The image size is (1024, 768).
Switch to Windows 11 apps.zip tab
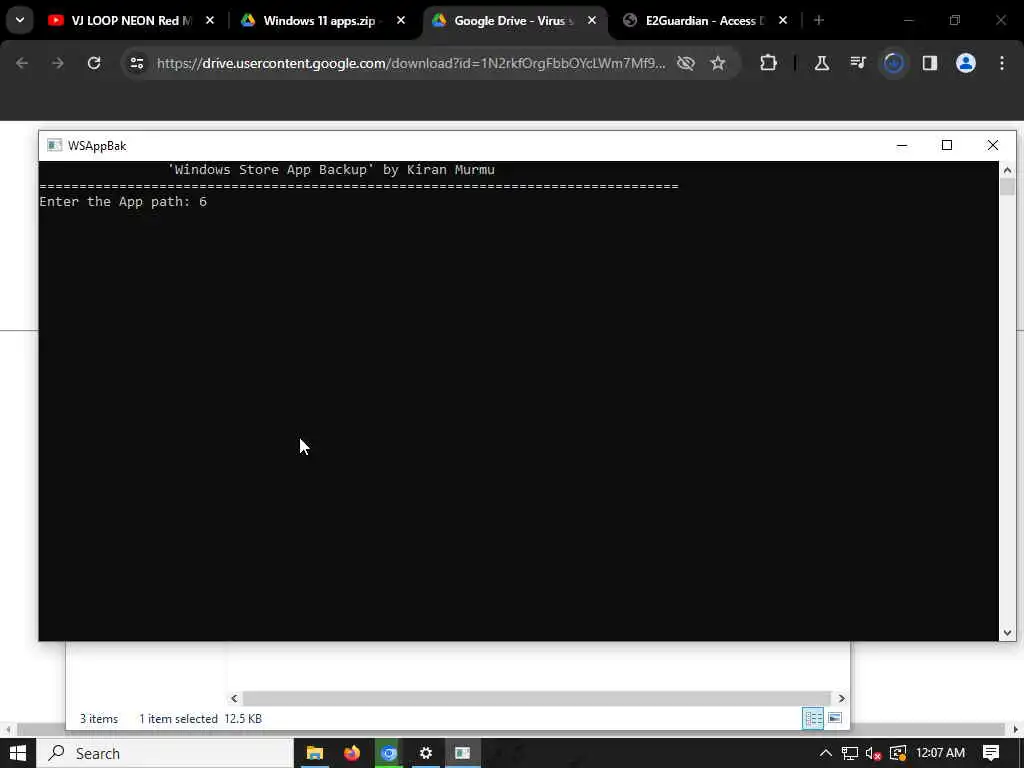(x=319, y=20)
